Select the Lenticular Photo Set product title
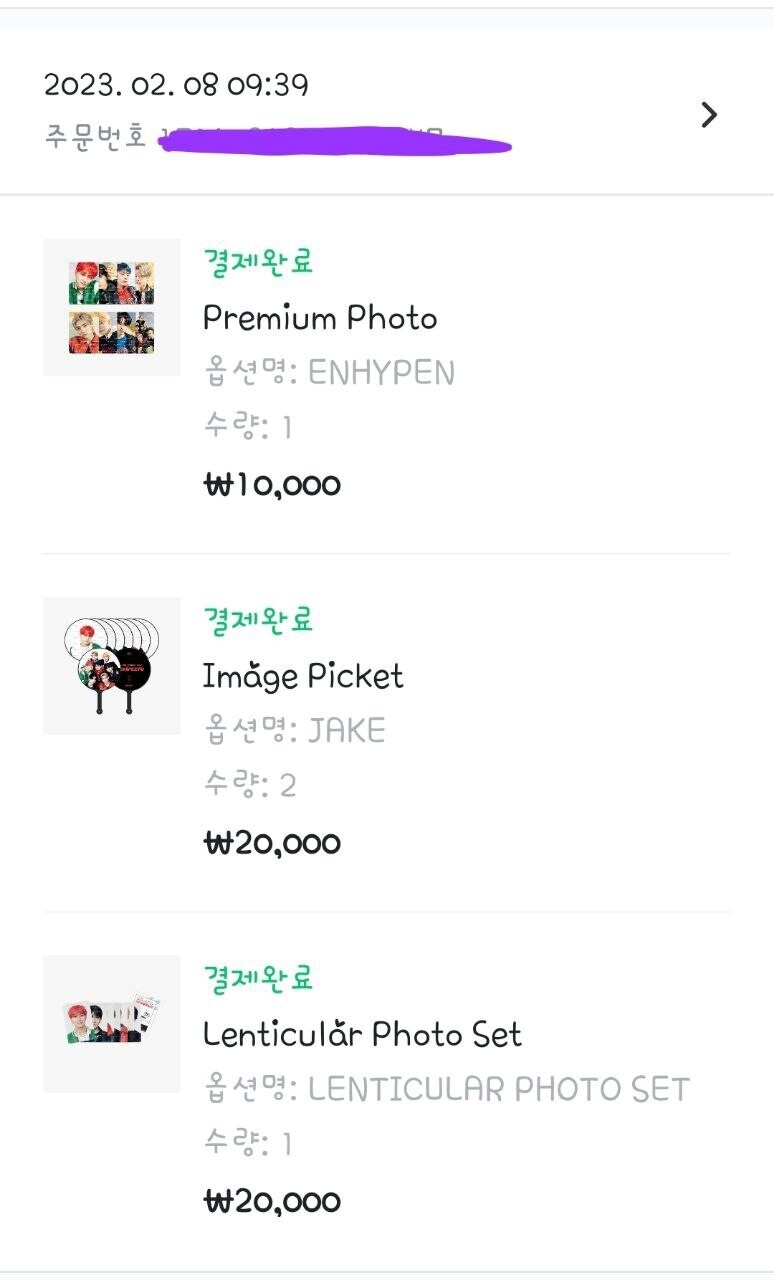Screen dimensions: 774x1280 click(362, 1034)
